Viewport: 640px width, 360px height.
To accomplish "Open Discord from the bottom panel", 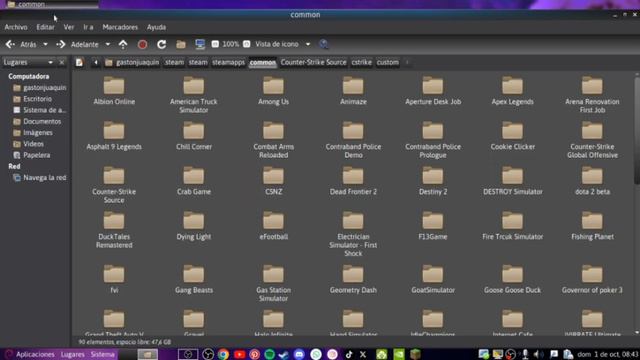I will (x=299, y=354).
